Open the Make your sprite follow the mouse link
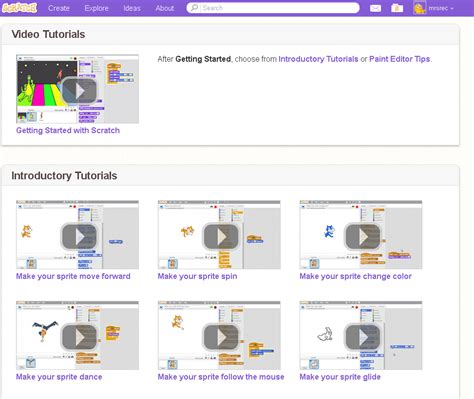 point(221,377)
